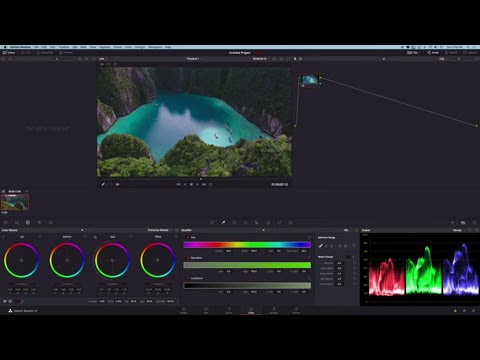Screen dimensions: 480x360
Task: Reset the Gamma color wheel
Action: point(85,237)
